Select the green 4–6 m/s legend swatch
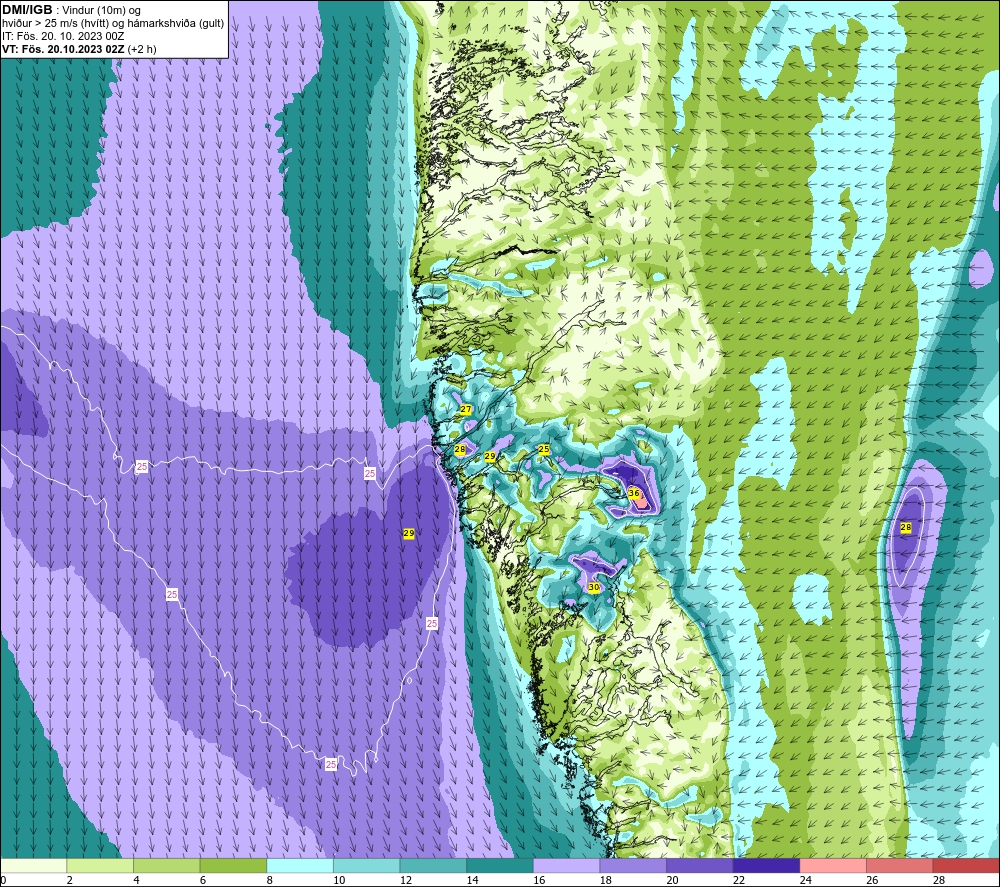 [x=166, y=865]
